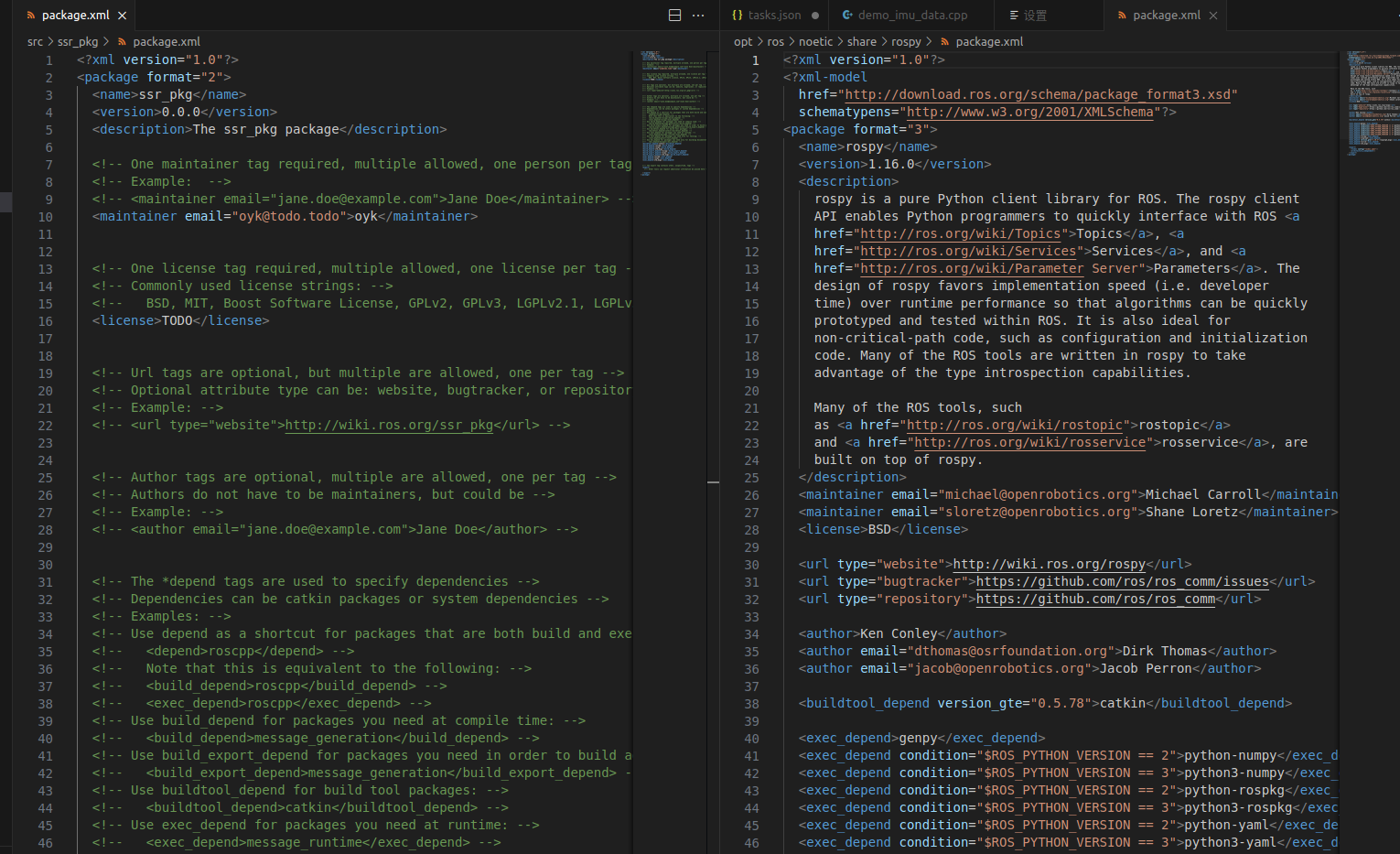The width and height of the screenshot is (1400, 854).
Task: Click XML icon in ssr_pkg breadcrumb
Action: point(122,42)
